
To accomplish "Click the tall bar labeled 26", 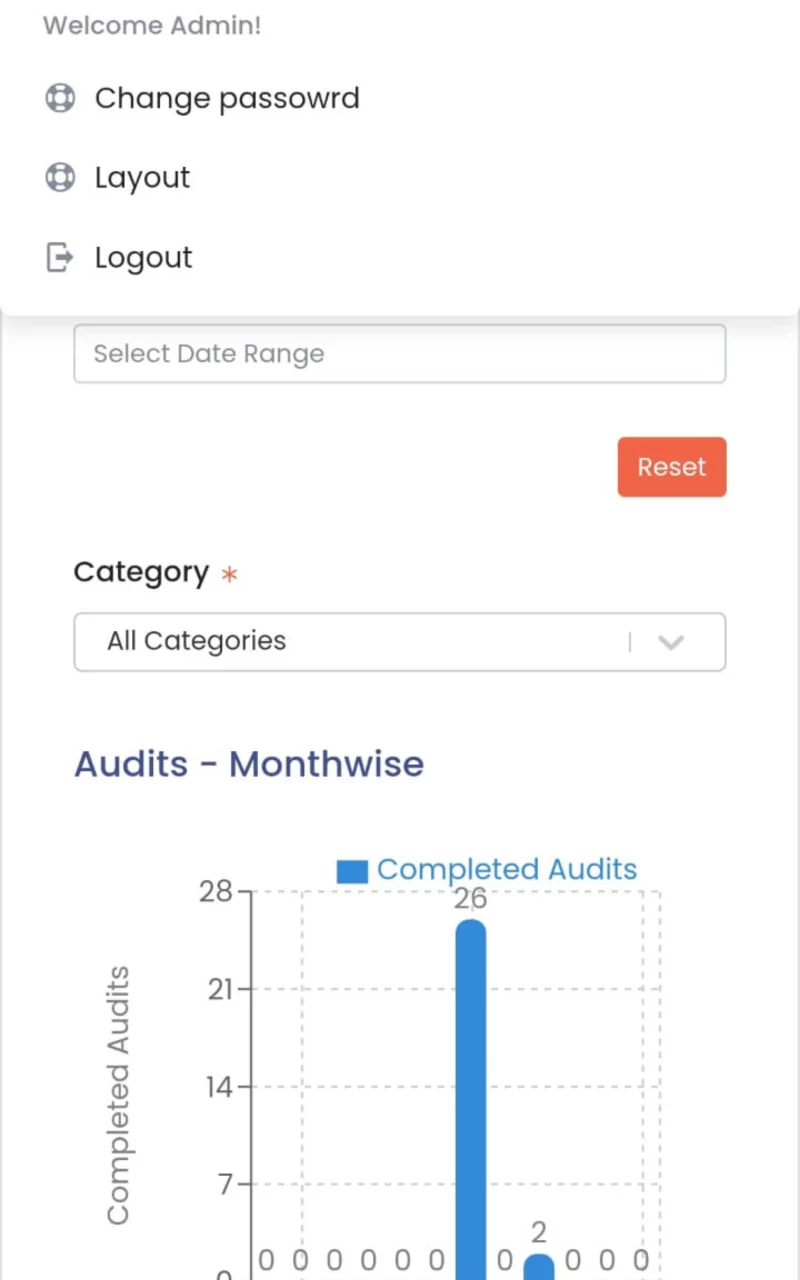I will pos(471,1099).
